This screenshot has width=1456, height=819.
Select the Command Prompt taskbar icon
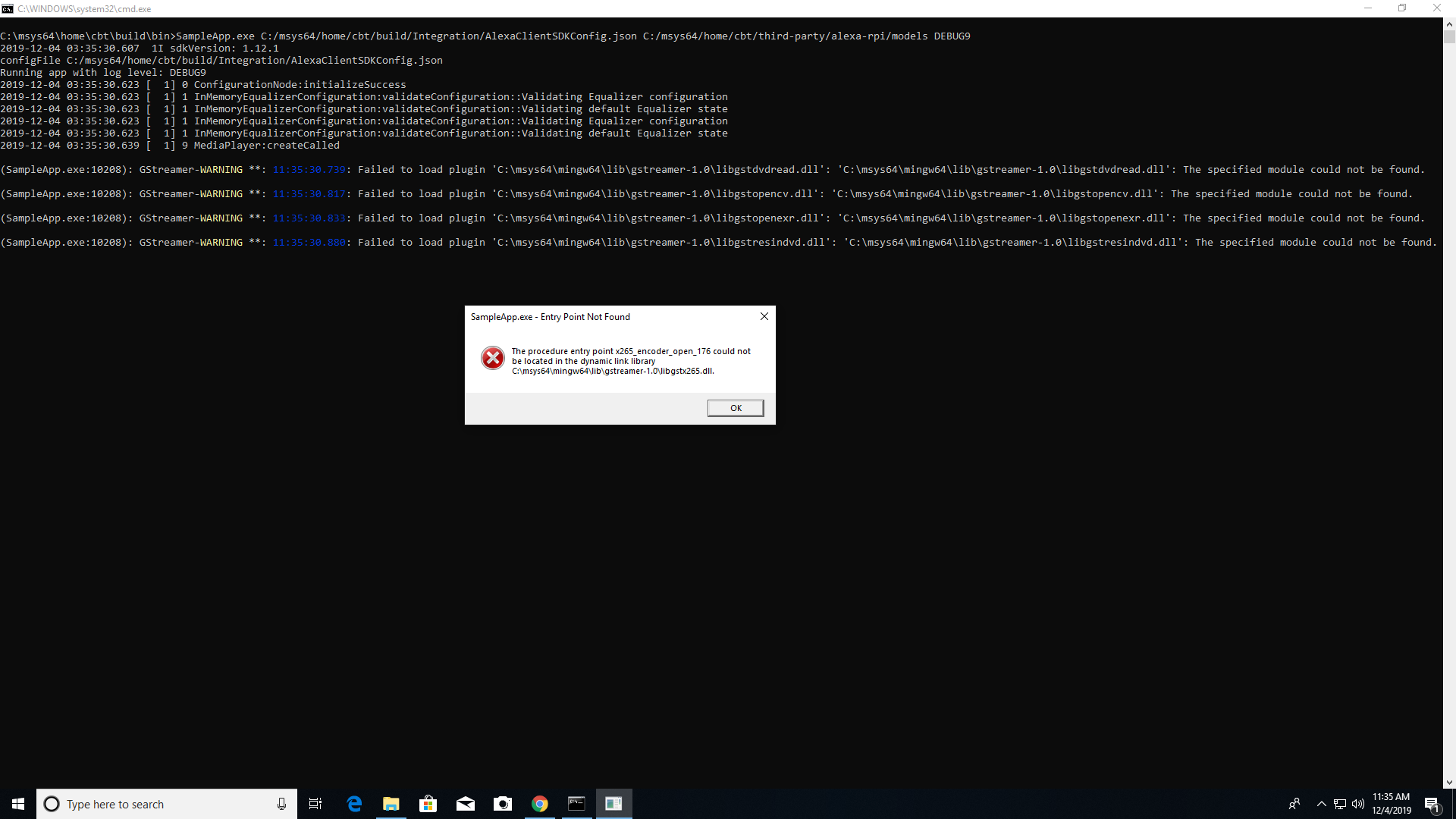(576, 803)
